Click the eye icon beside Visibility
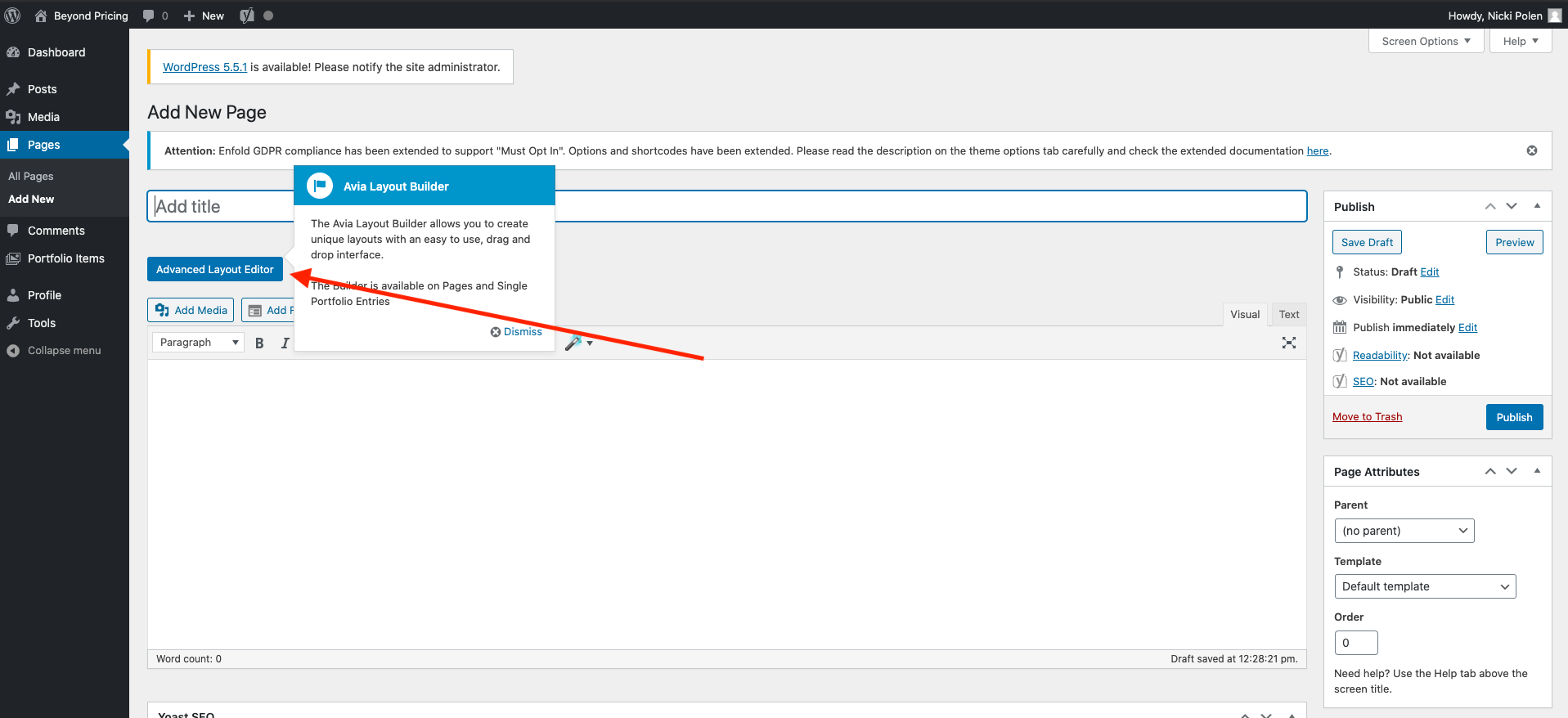Image resolution: width=1568 pixels, height=718 pixels. 1340,300
